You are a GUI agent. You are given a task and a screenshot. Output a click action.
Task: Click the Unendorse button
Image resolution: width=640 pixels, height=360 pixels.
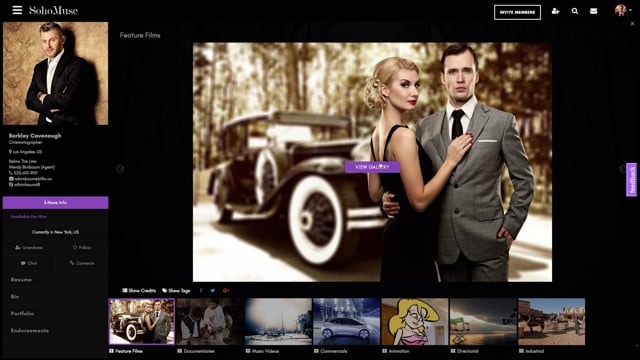point(29,247)
